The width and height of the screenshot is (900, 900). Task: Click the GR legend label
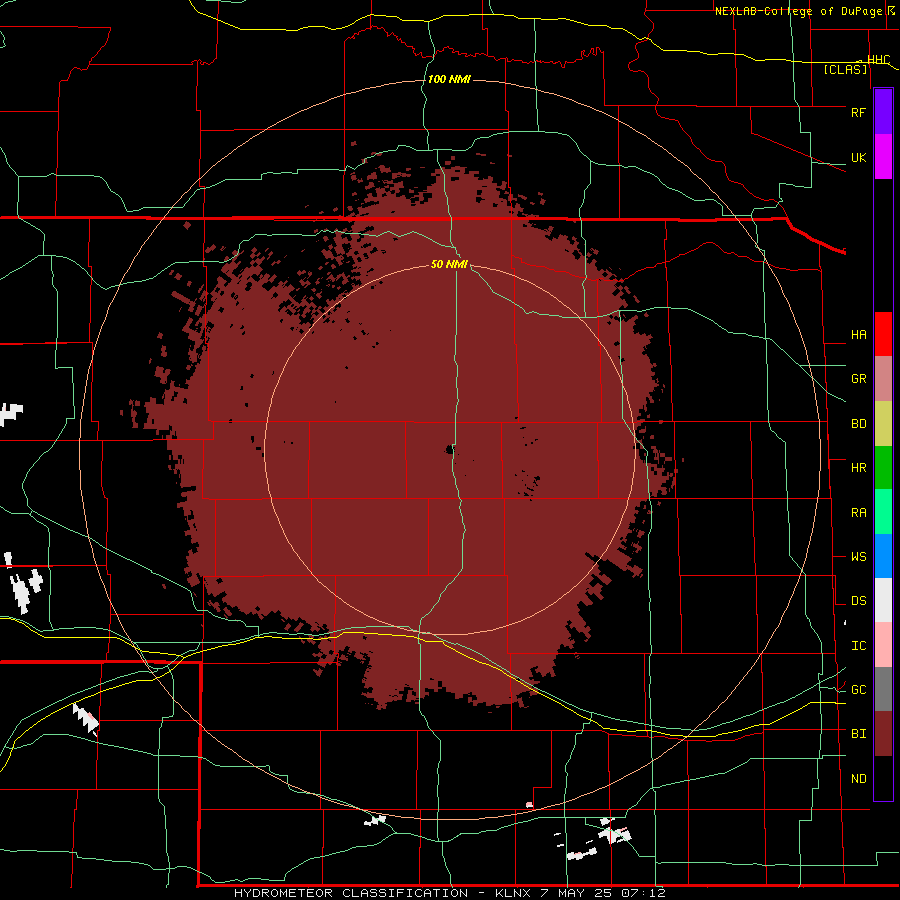pyautogui.click(x=858, y=379)
